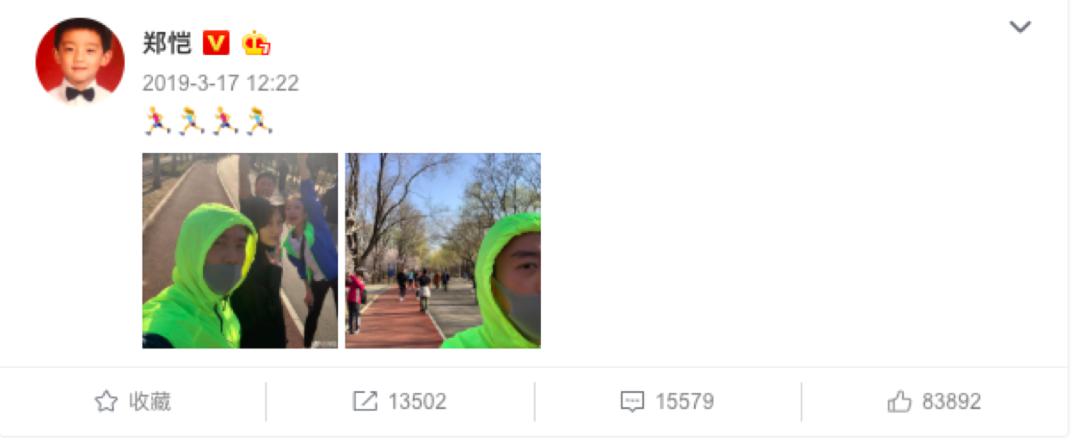Select the 收藏 label text

[x=149, y=401]
